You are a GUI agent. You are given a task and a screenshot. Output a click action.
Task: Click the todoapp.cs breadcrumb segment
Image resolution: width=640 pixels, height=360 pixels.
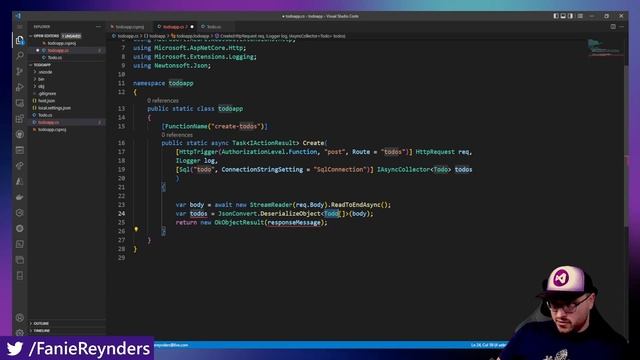[127, 36]
